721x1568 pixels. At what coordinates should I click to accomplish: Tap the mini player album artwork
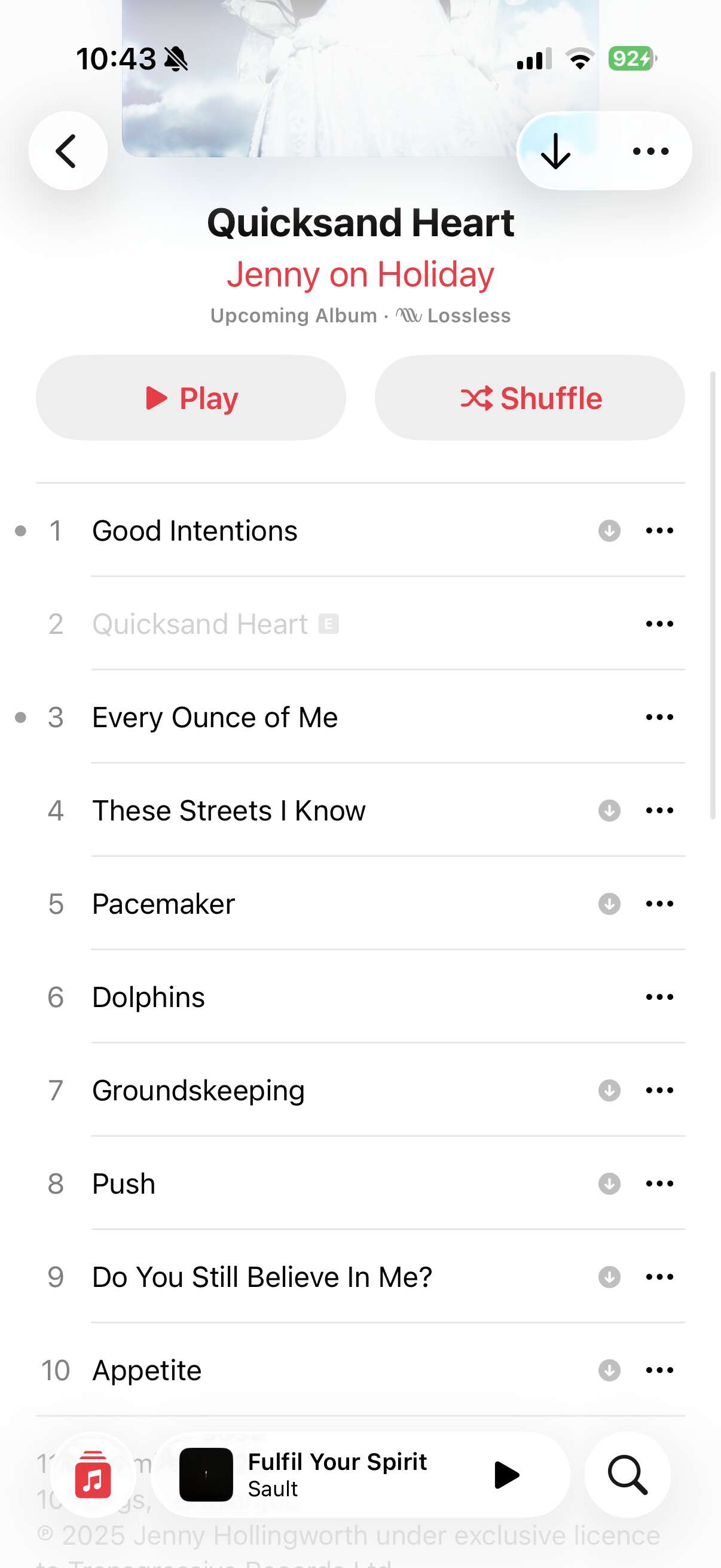click(x=206, y=1475)
